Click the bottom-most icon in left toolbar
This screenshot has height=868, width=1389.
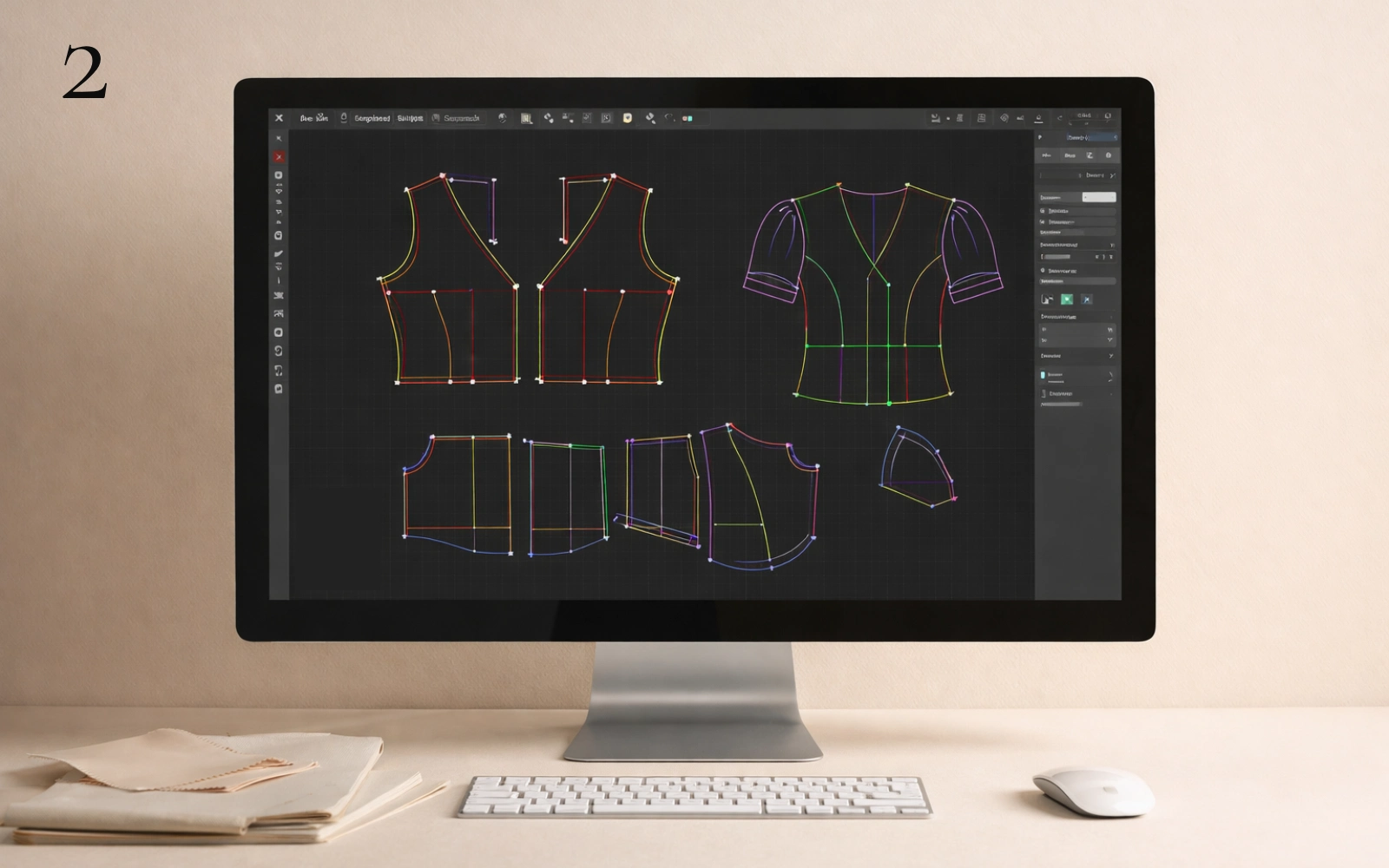279,389
